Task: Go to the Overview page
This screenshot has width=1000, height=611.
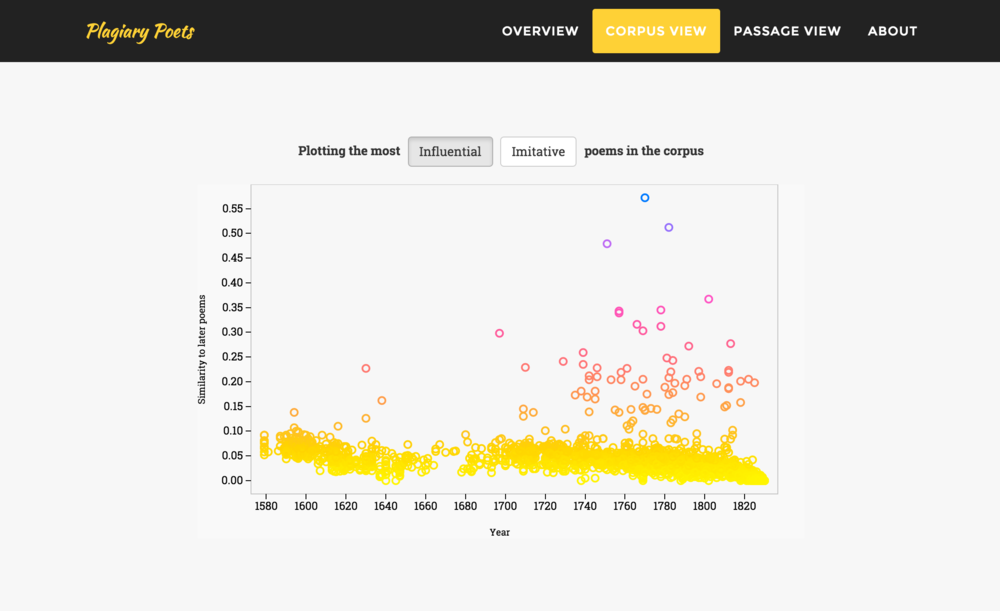Action: point(540,31)
